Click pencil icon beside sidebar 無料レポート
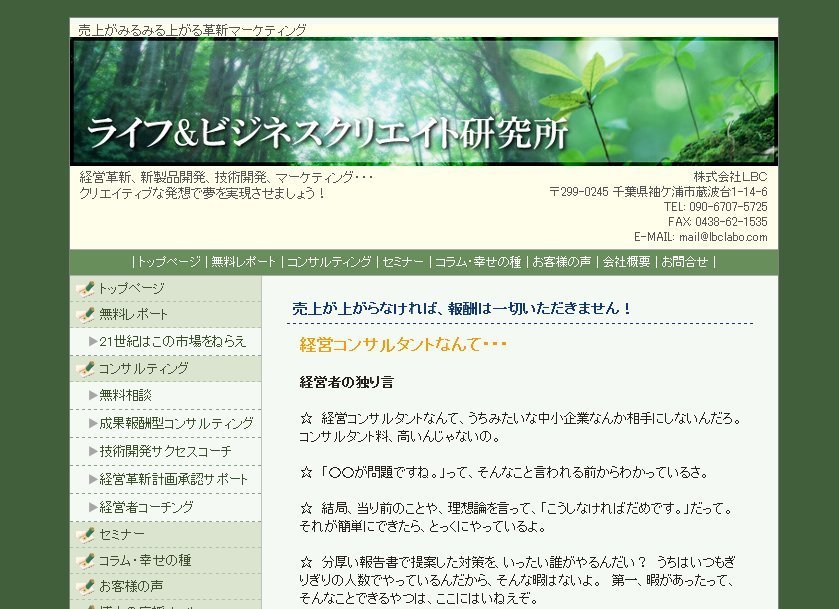Viewport: 839px width, 609px height. [86, 315]
